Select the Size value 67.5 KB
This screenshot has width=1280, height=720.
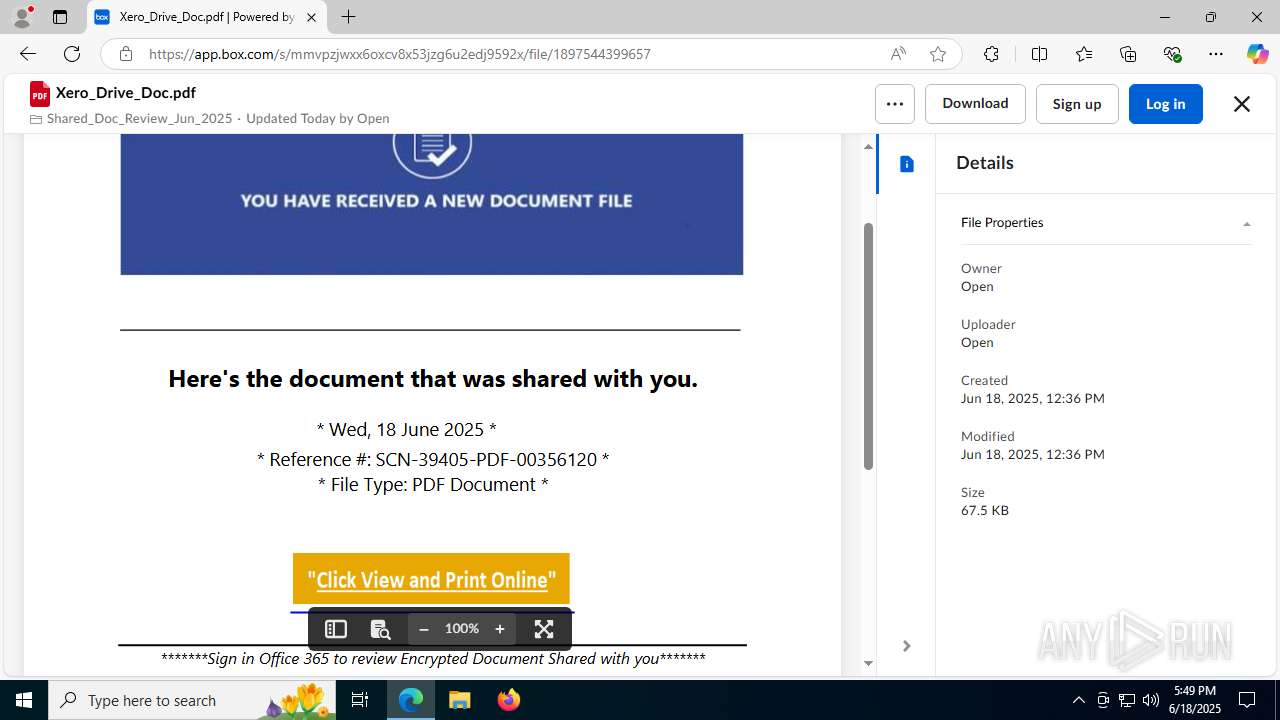[985, 510]
